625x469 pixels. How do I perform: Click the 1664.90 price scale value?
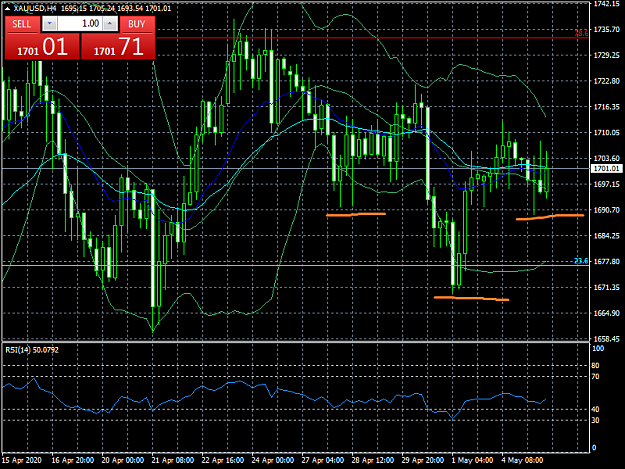pos(606,313)
